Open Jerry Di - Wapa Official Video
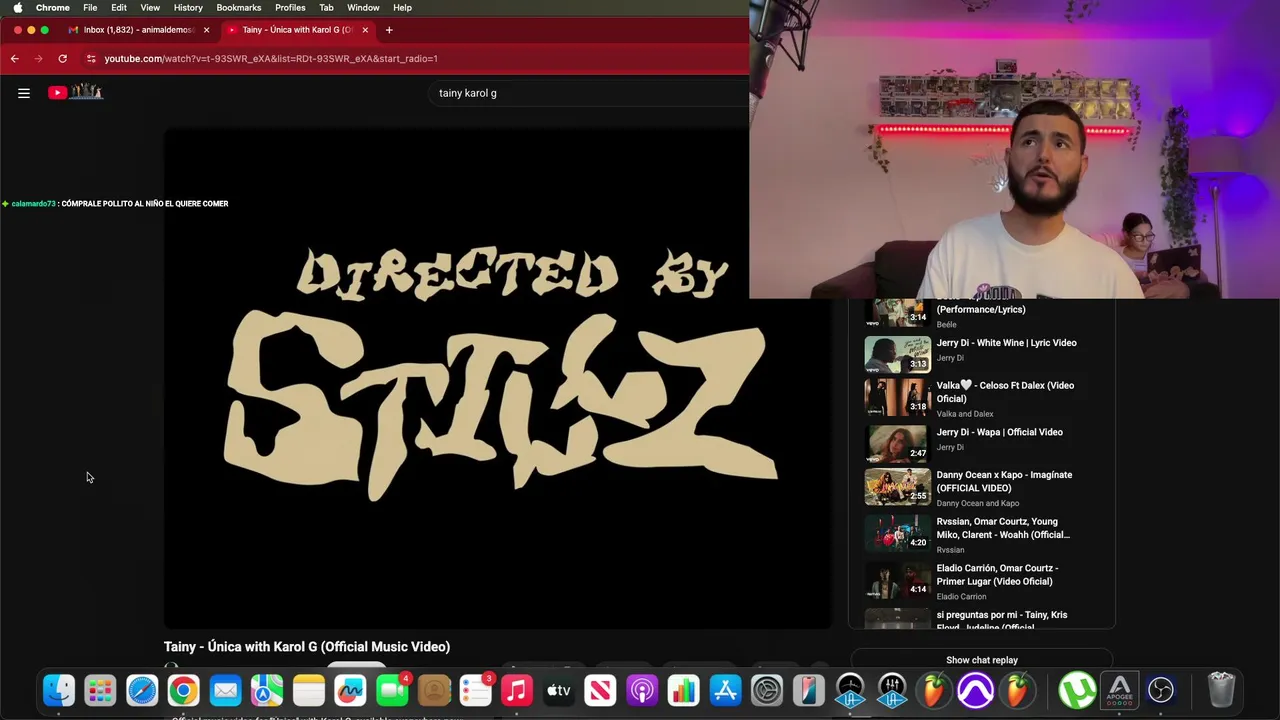Viewport: 1280px width, 720px height. [x=999, y=432]
